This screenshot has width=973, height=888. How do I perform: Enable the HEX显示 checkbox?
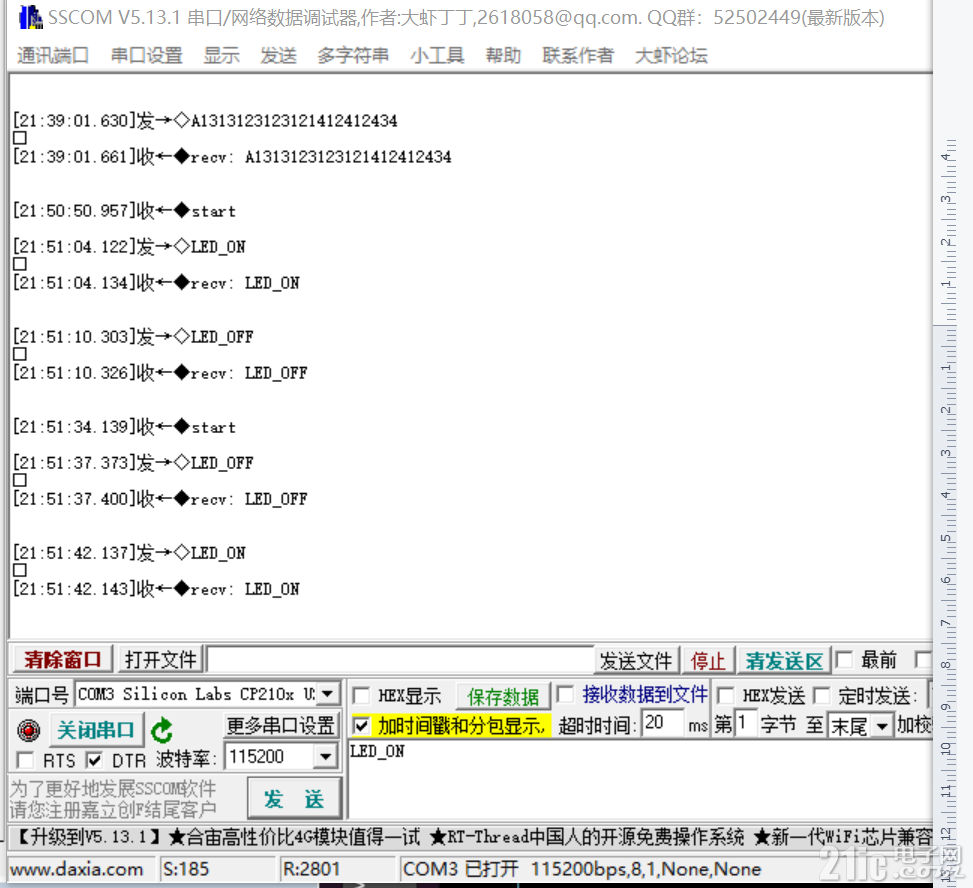click(x=361, y=696)
